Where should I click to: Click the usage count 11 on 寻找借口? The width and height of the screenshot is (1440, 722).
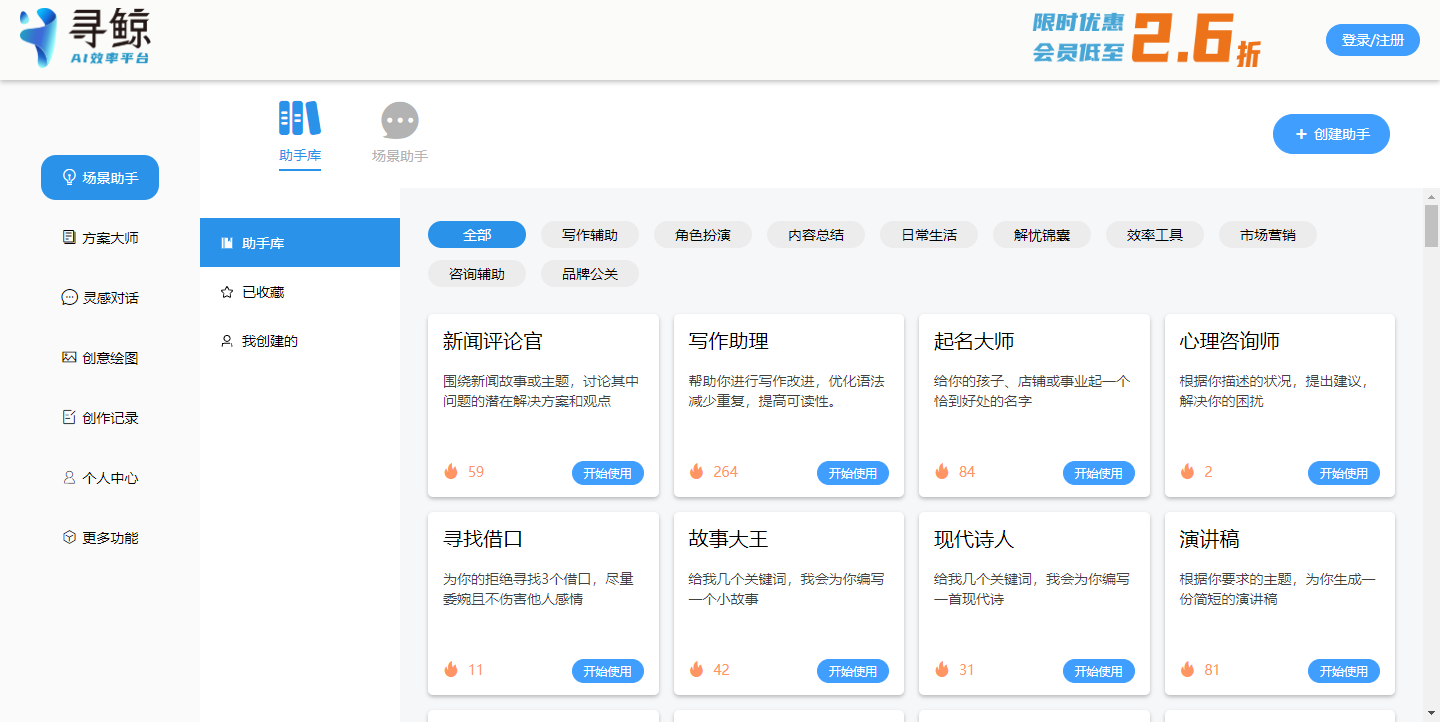[476, 670]
